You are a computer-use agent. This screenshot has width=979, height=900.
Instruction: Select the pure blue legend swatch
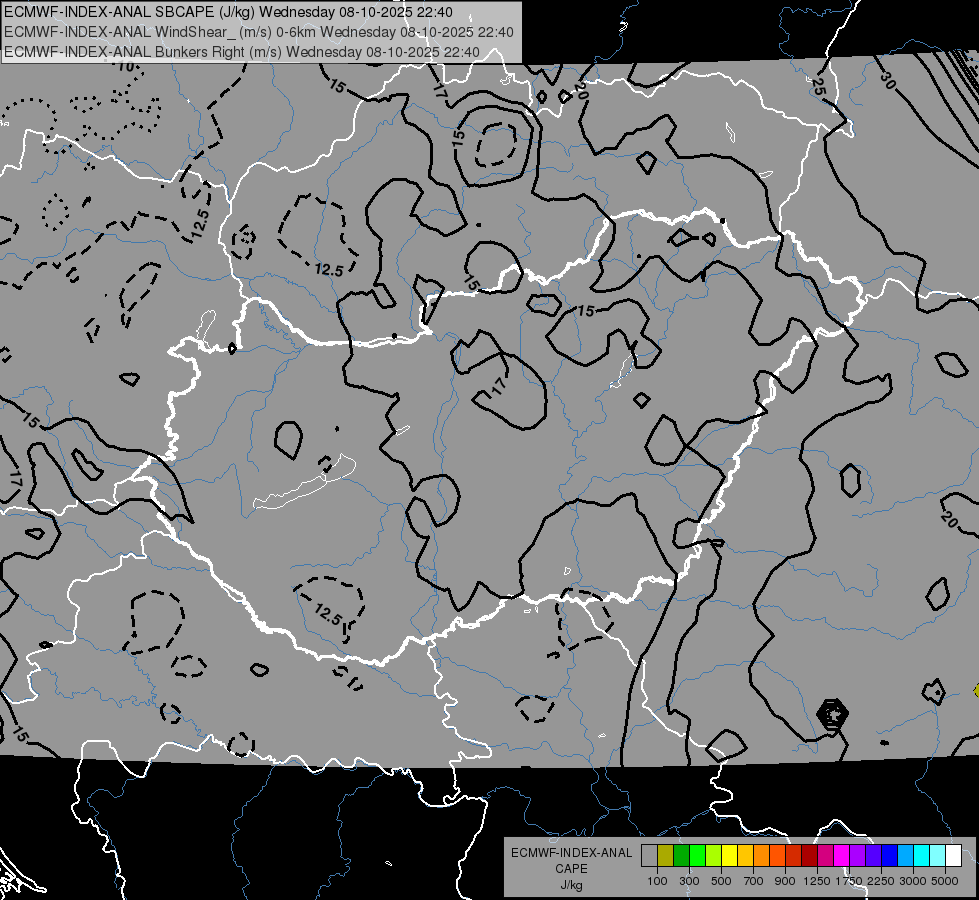point(890,856)
